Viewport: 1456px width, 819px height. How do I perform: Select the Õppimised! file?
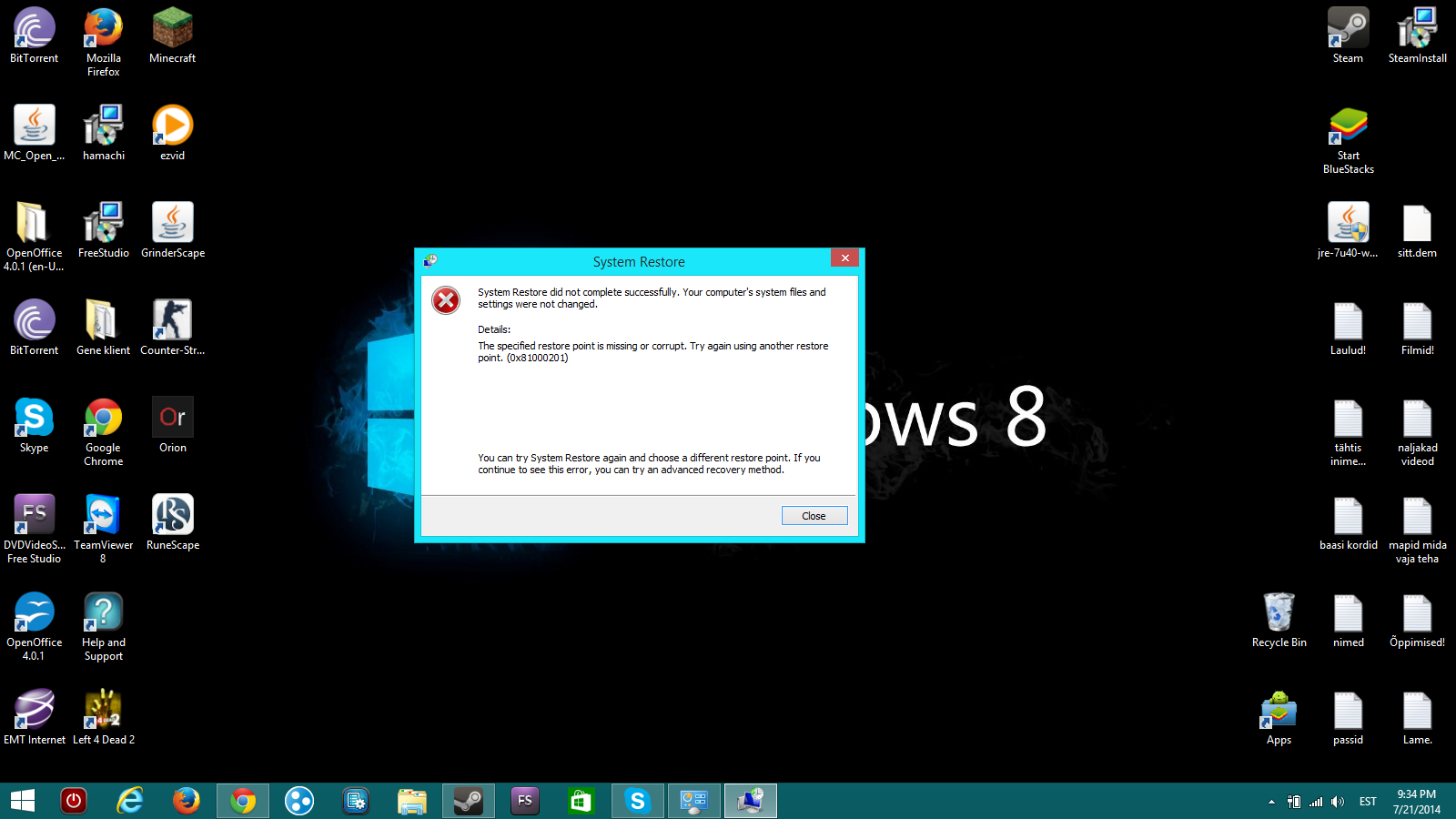coord(1417,619)
